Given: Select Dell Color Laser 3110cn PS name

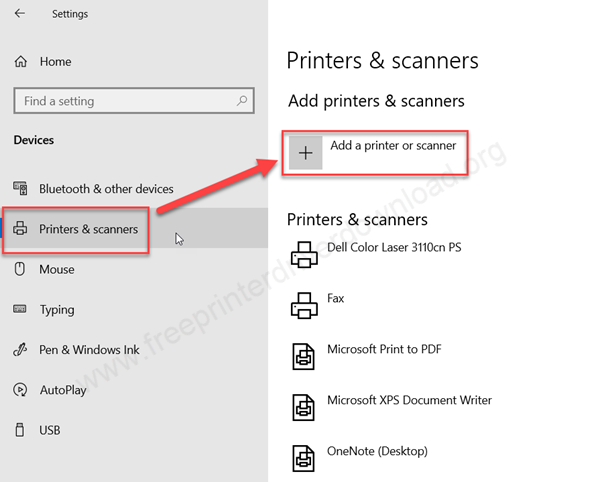Looking at the screenshot, I should tap(400, 246).
